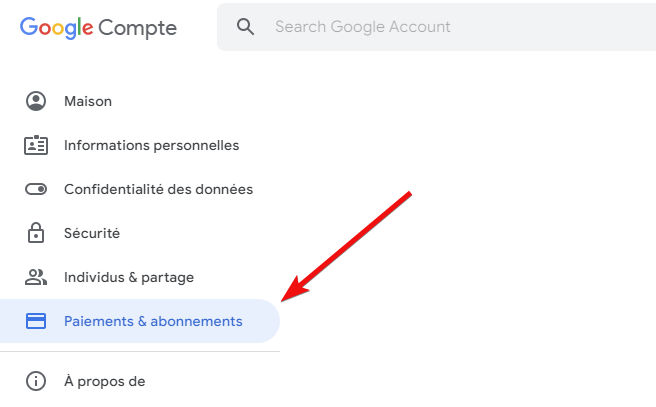Open Confidentialité des données section

(140, 189)
